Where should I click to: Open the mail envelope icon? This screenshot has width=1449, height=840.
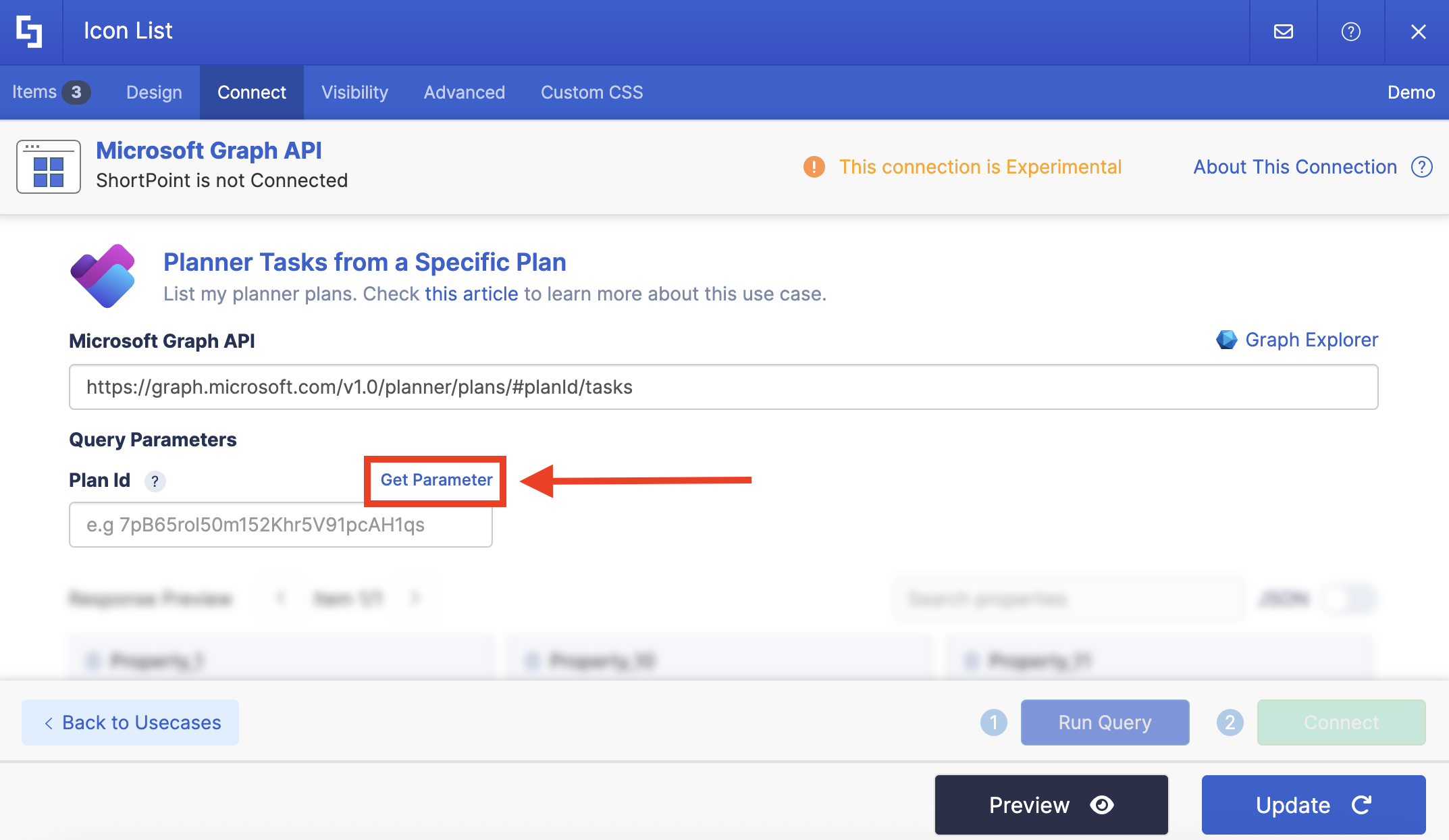tap(1283, 31)
